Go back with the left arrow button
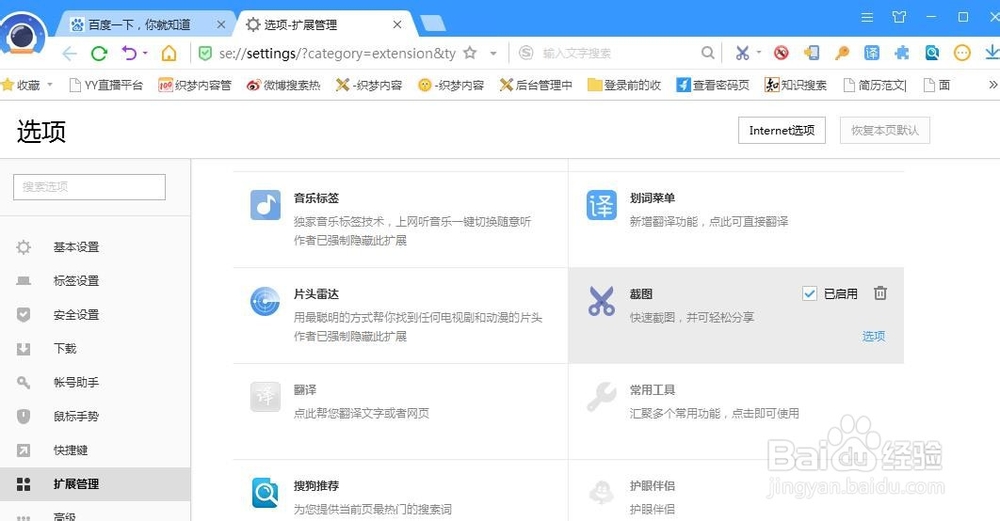This screenshot has height=521, width=1000. 70,54
